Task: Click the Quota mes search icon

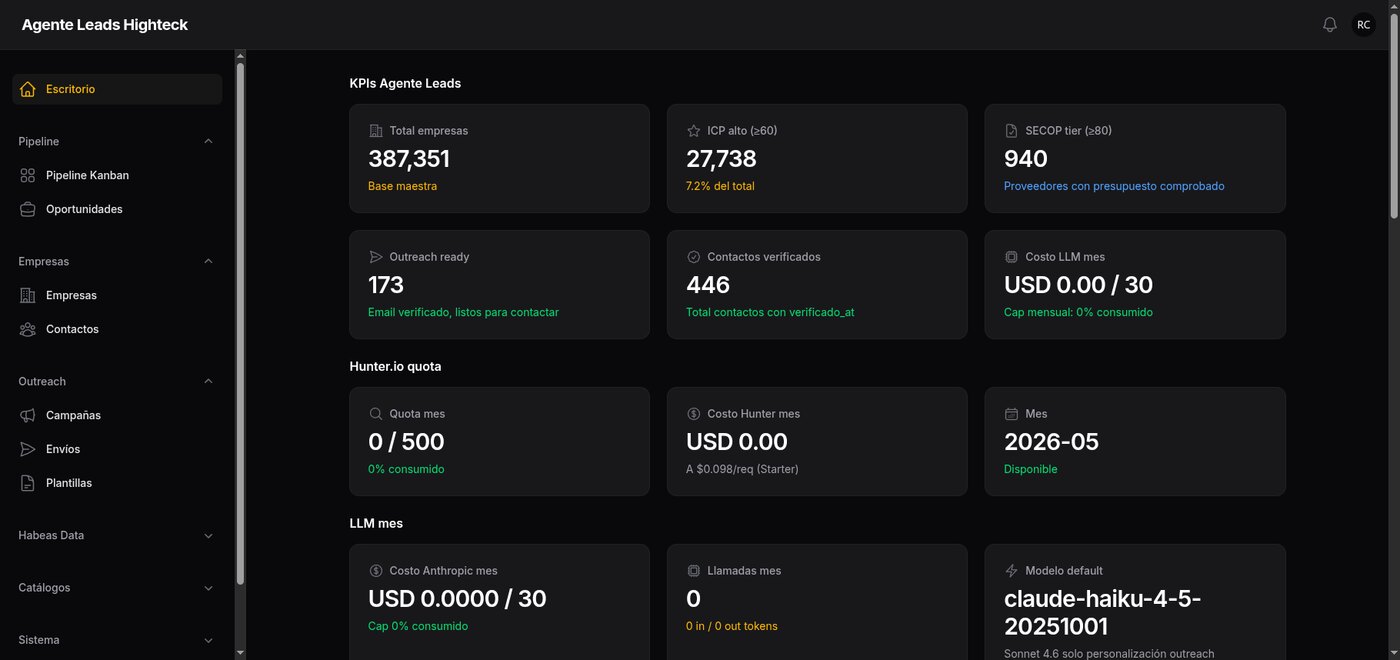Action: 376,414
